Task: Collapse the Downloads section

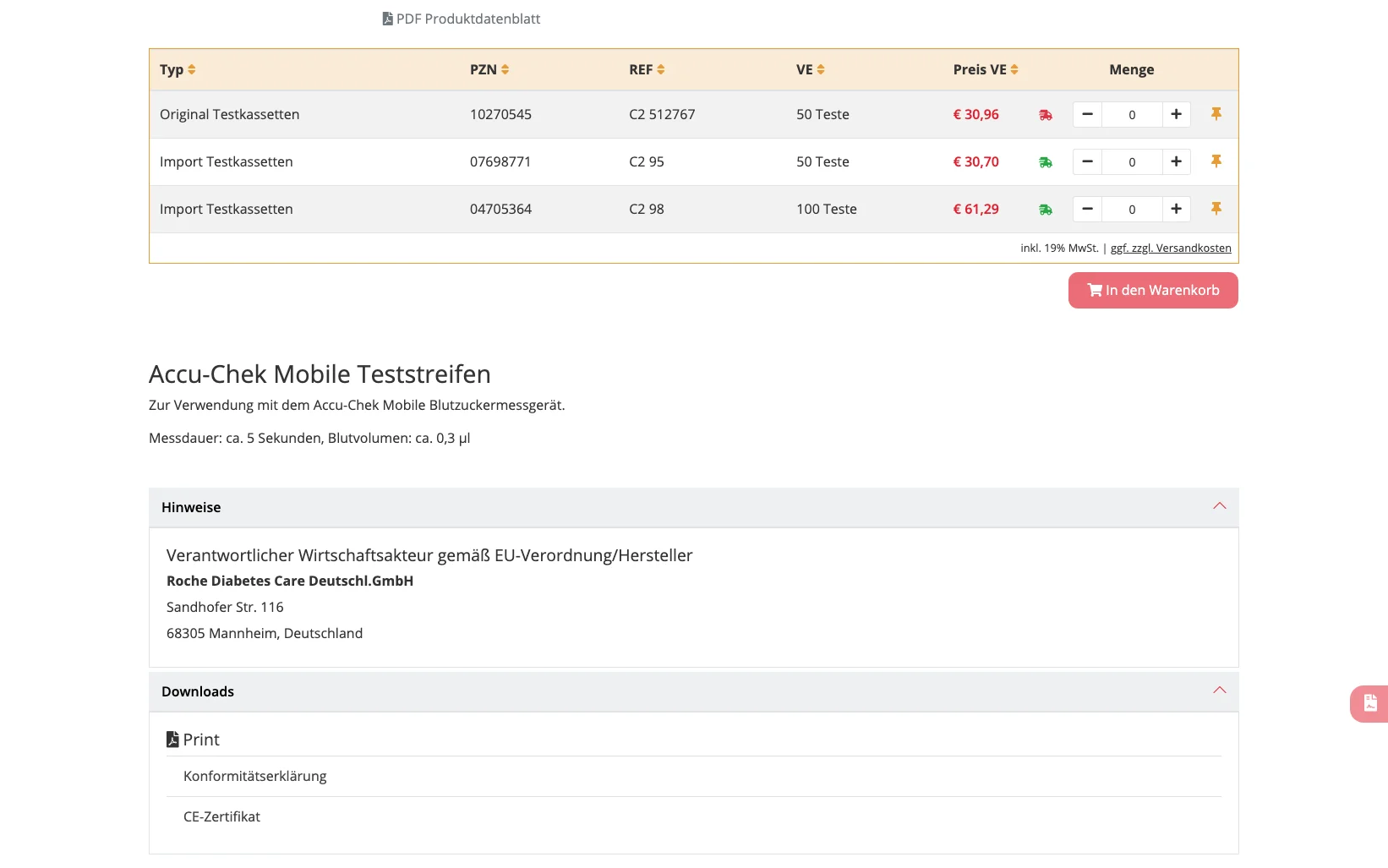Action: coord(693,691)
